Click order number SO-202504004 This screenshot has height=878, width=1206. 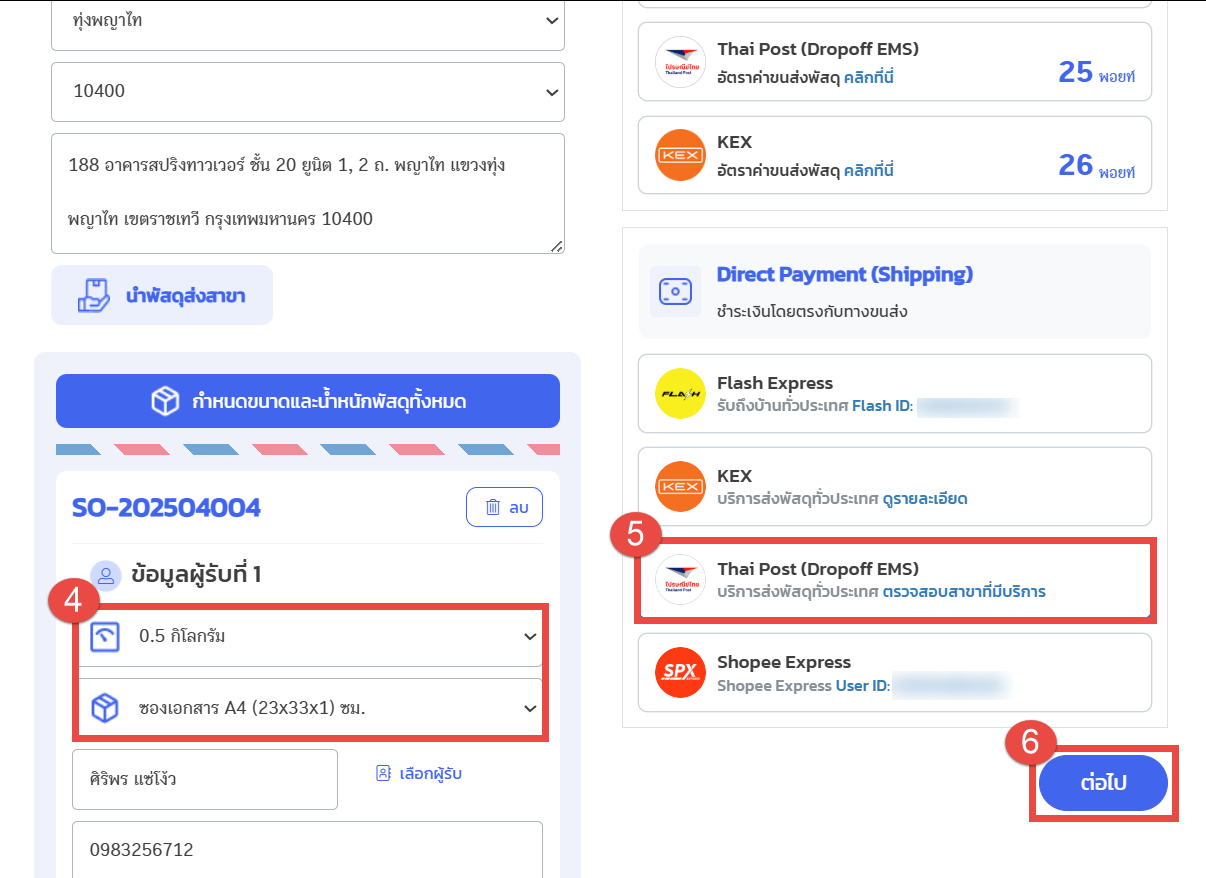coord(166,507)
